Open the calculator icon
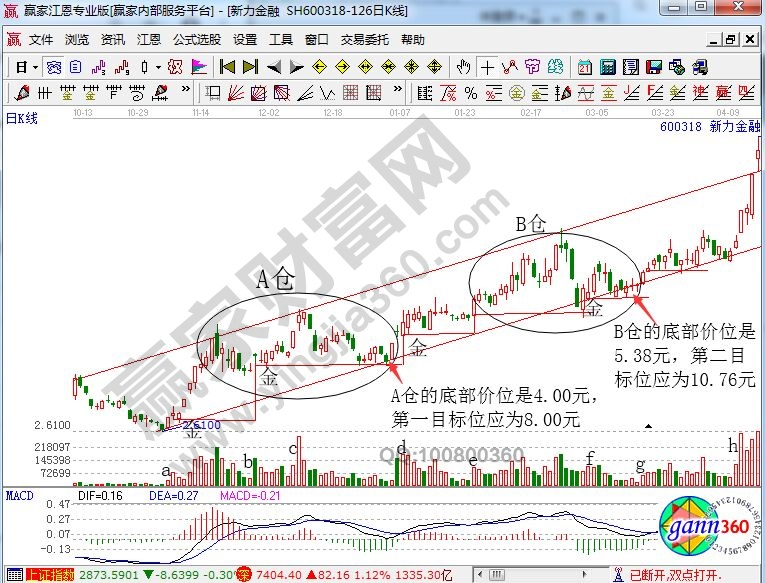This screenshot has height=583, width=765. (x=608, y=67)
